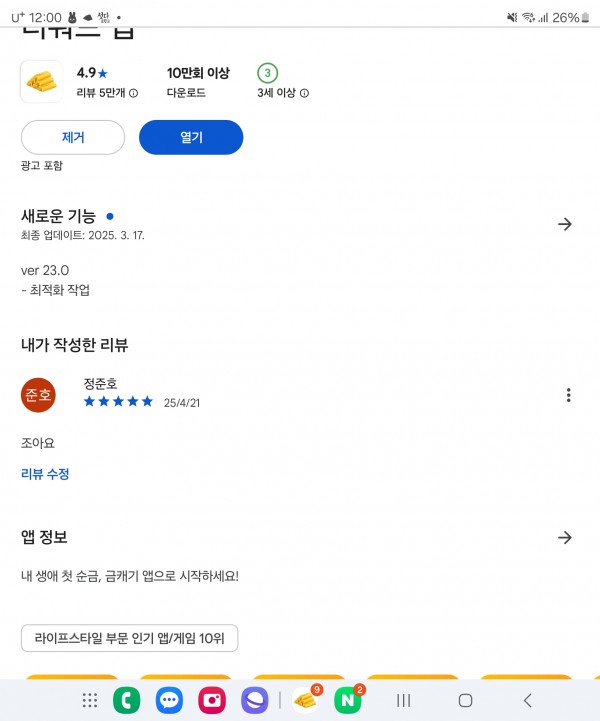Open the app drawer grid icon

90,700
